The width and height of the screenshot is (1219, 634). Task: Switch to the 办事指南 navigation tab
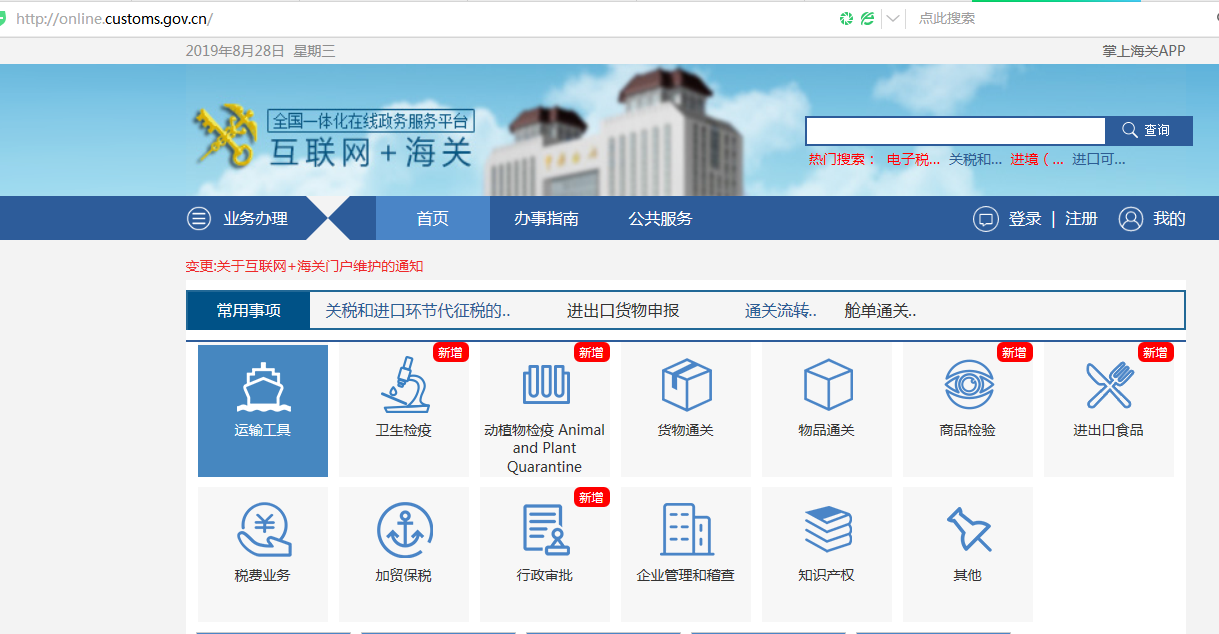point(546,219)
